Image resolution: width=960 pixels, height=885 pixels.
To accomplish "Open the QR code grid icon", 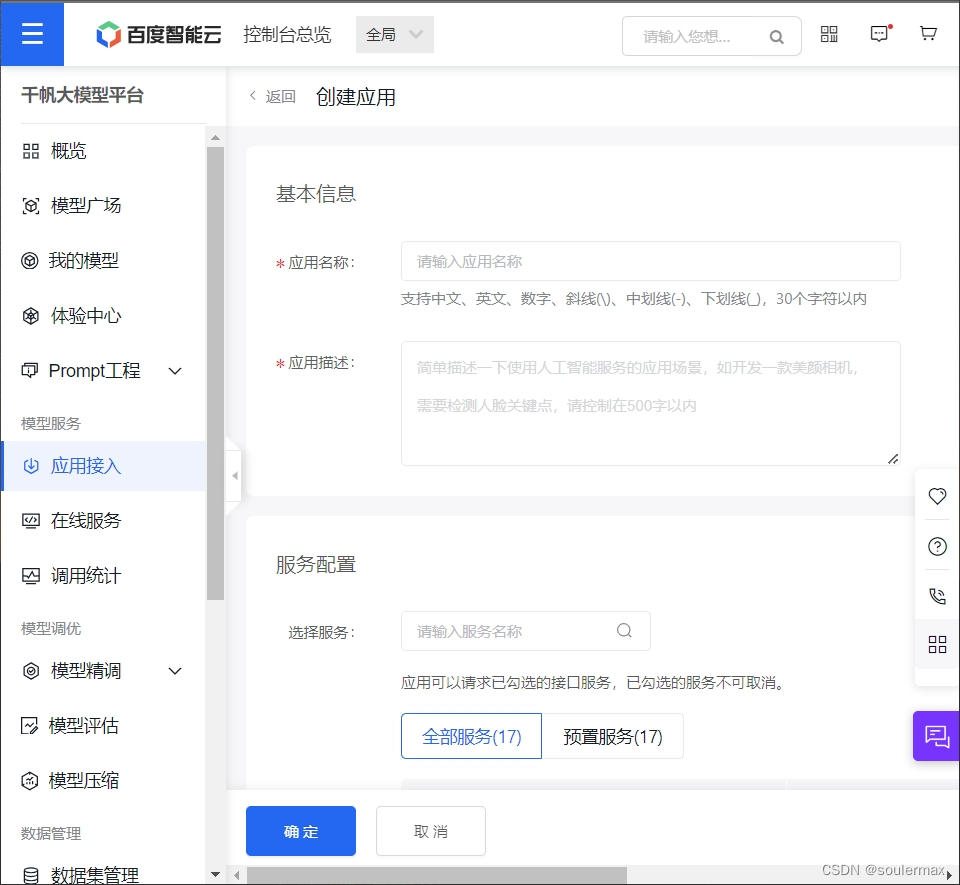I will (829, 34).
